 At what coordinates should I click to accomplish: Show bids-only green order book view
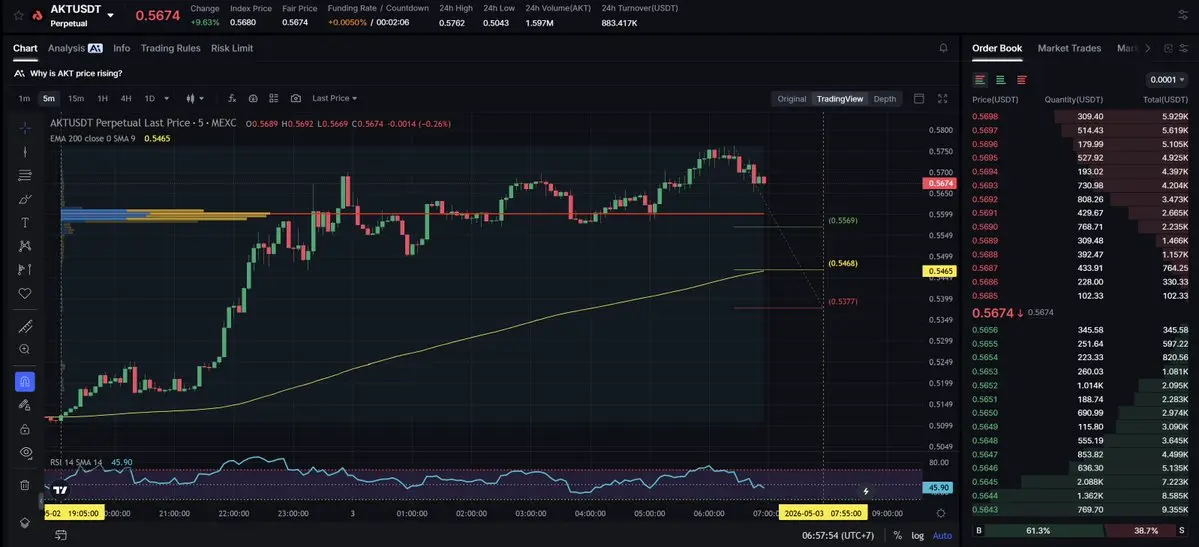1000,80
